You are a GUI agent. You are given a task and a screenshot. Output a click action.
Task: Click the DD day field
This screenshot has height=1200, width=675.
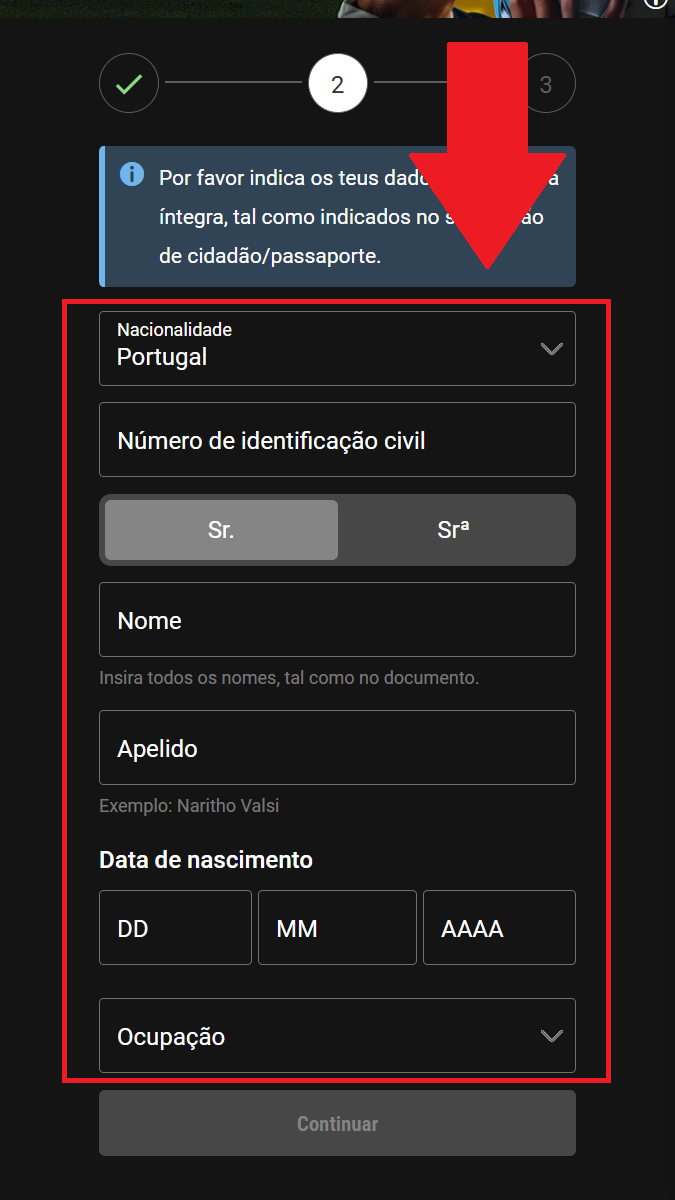click(x=175, y=928)
